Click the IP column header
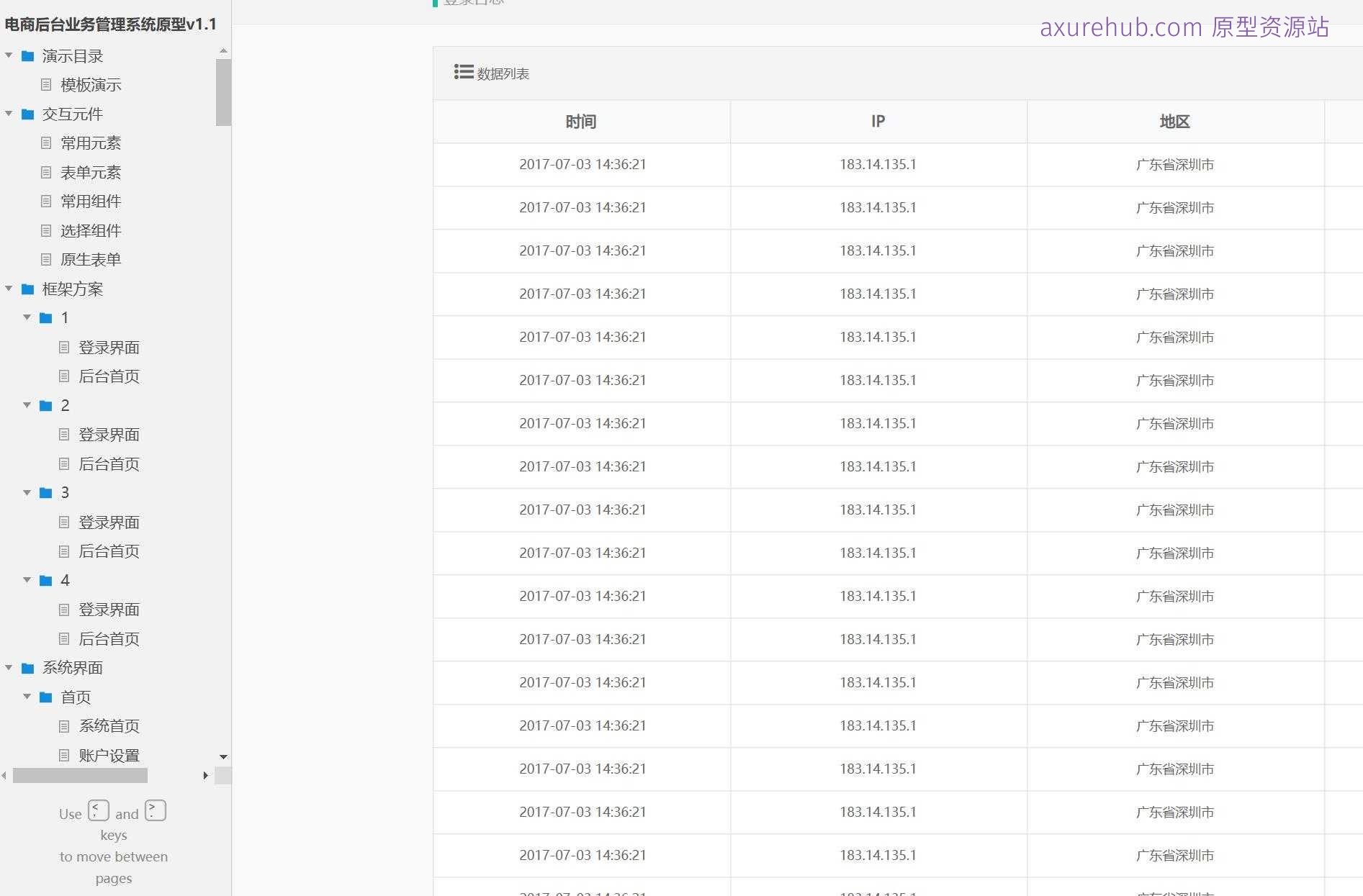1363x896 pixels. click(x=878, y=121)
